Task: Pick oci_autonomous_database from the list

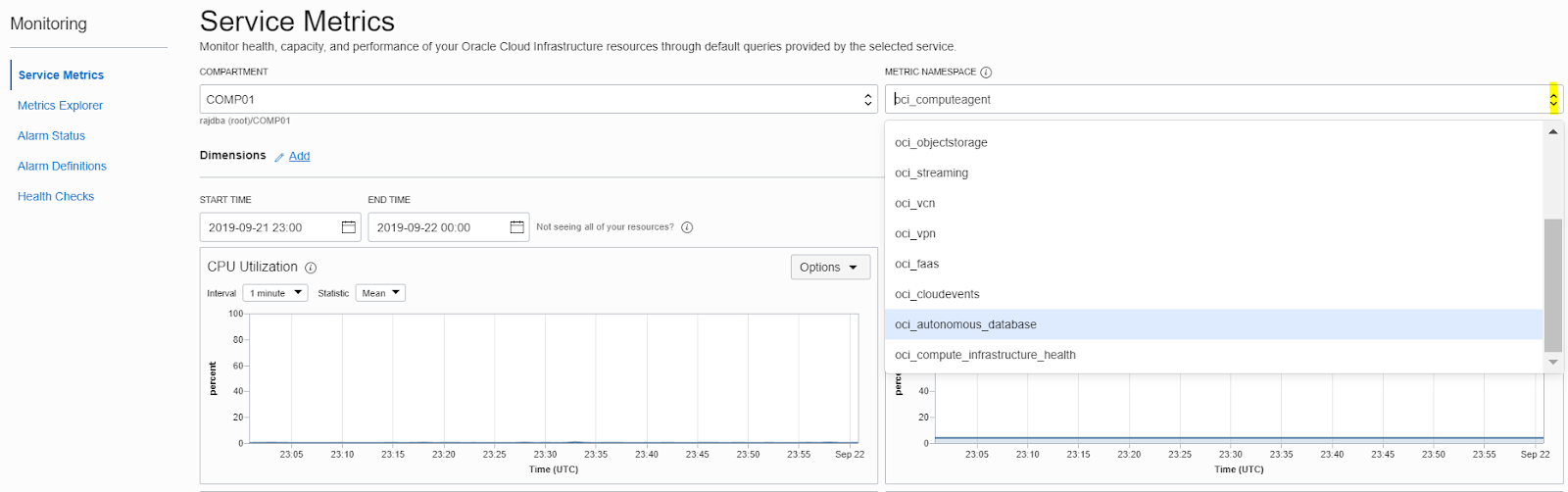Action: pyautogui.click(x=1214, y=324)
